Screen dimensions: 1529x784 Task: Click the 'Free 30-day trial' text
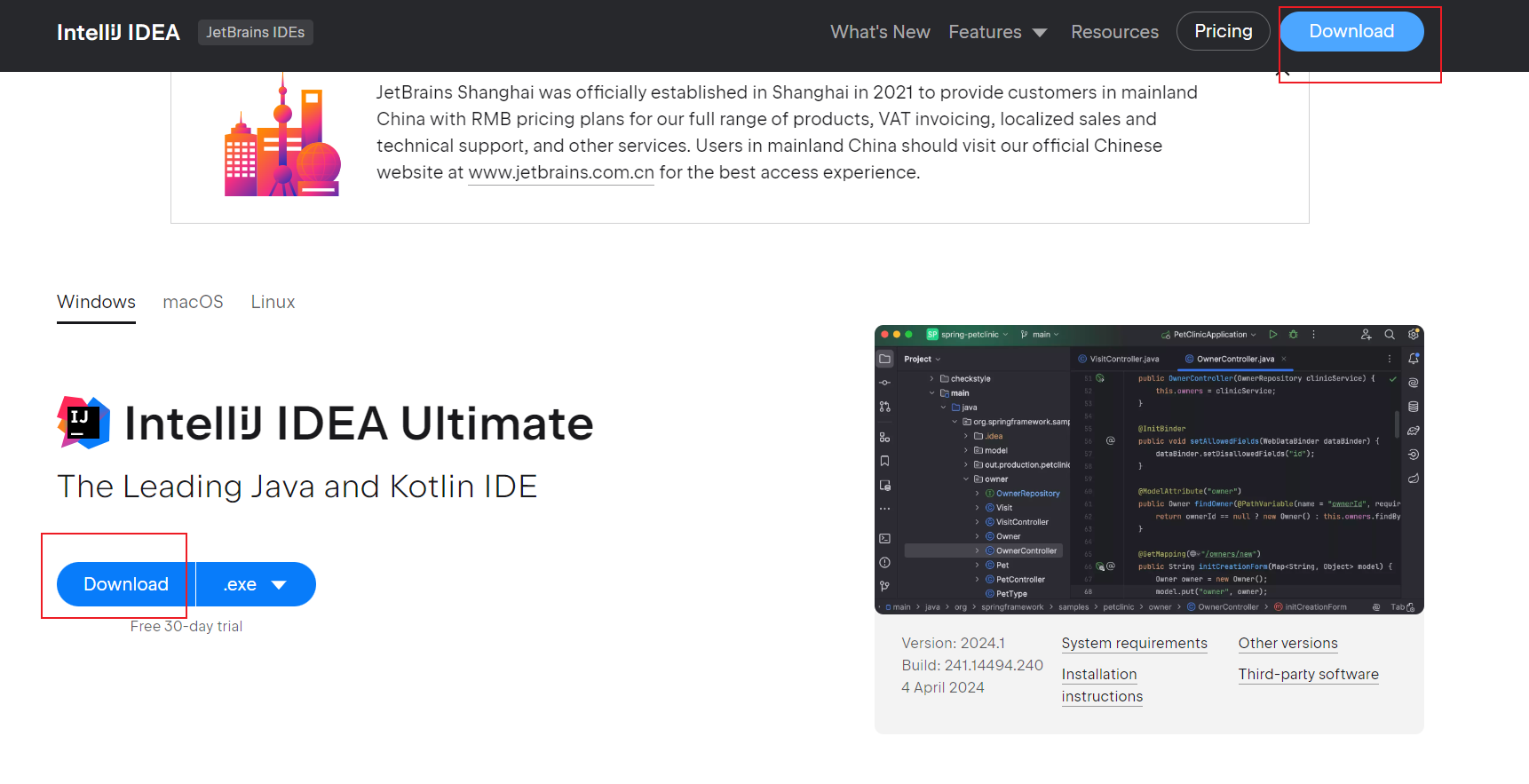[186, 626]
